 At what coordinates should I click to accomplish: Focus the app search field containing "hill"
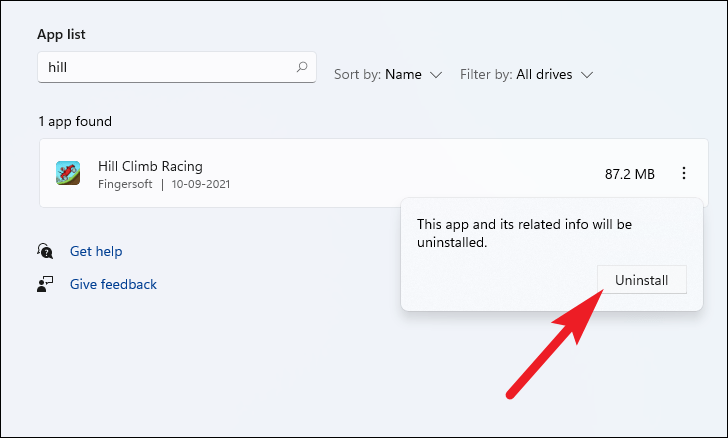177,67
